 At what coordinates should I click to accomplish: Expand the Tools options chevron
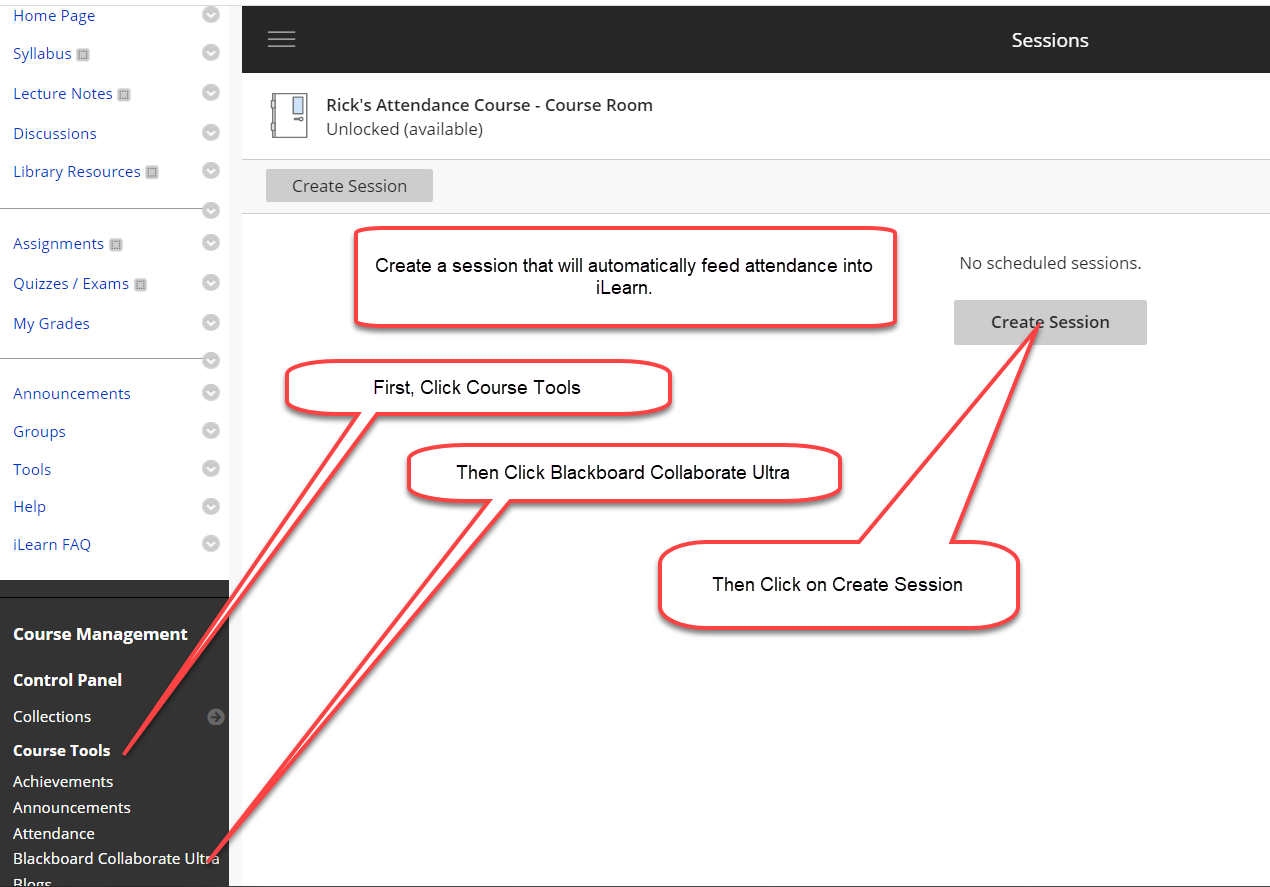(210, 469)
